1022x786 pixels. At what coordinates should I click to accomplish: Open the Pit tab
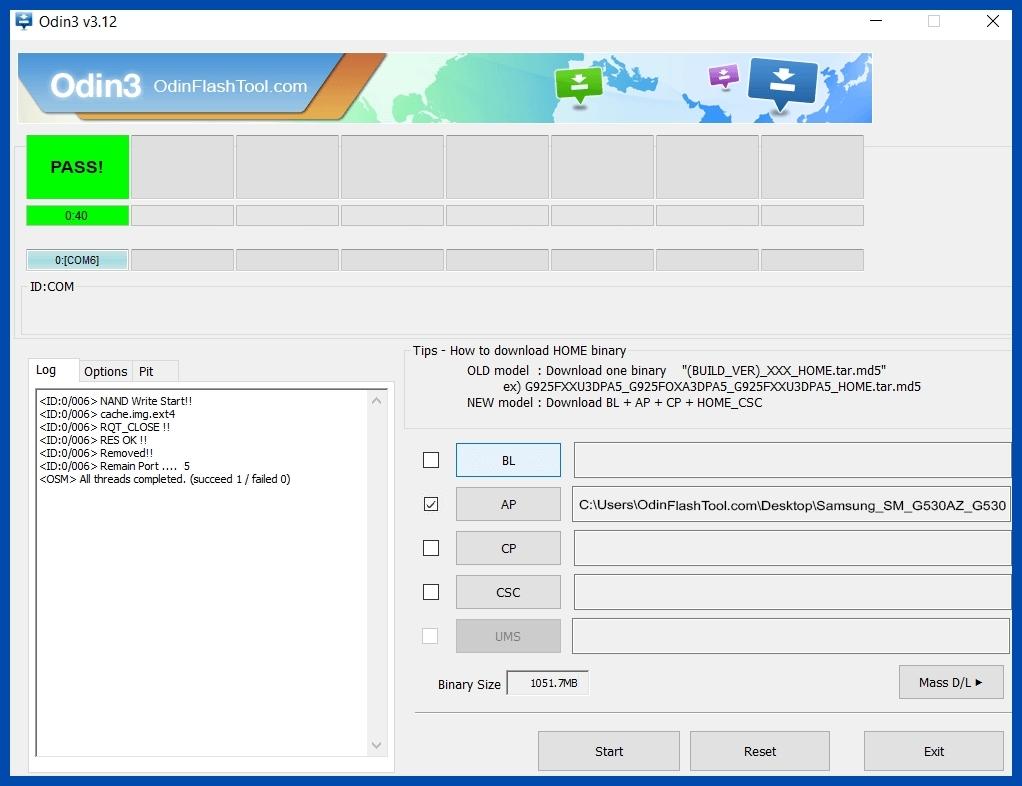click(x=154, y=371)
